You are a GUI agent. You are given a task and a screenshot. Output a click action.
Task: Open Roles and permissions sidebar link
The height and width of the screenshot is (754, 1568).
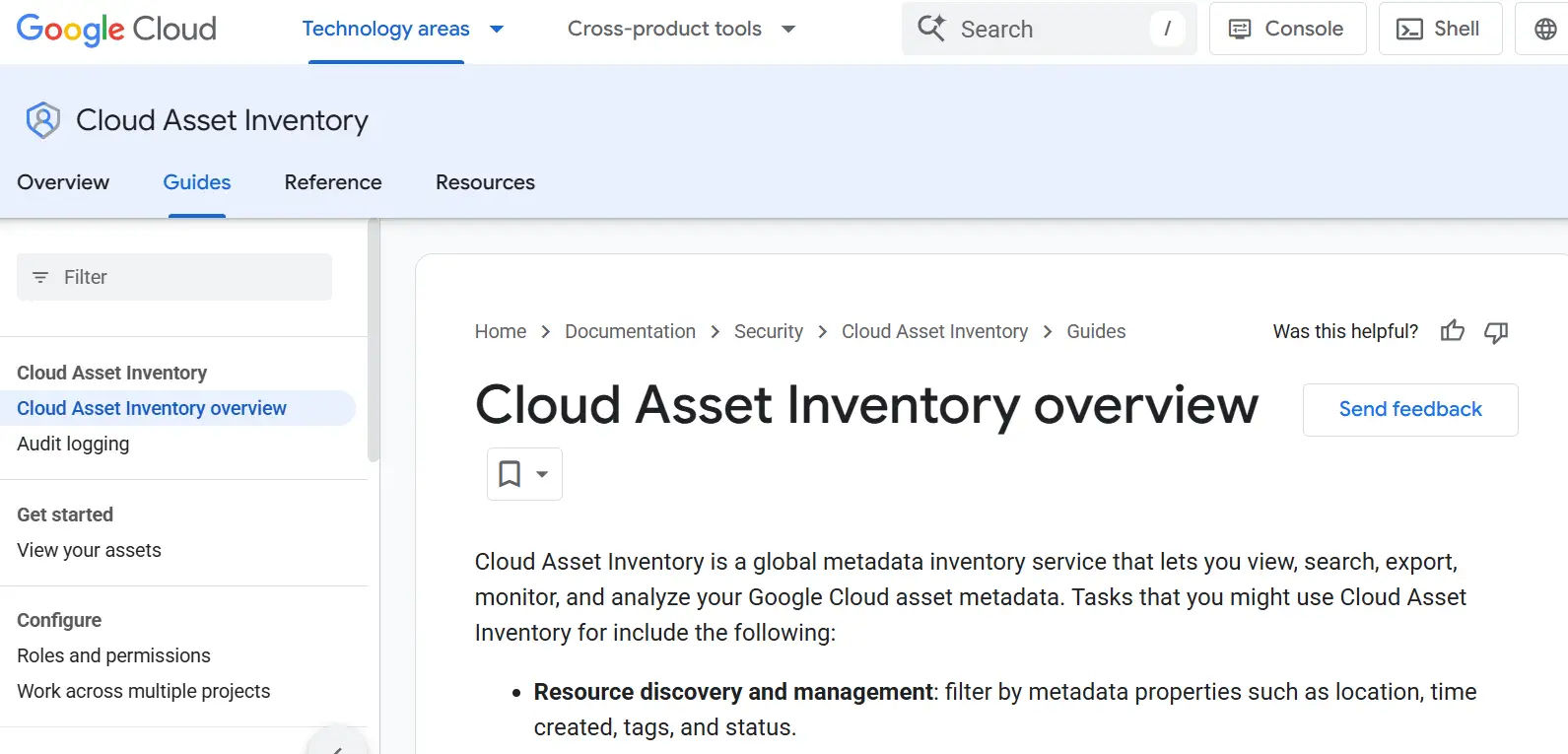point(113,655)
